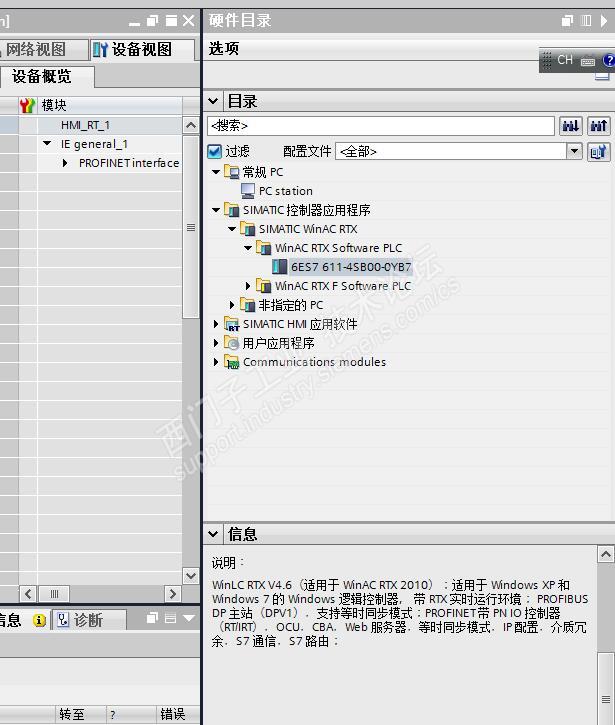Collapse the 常规 PC tree node

[x=216, y=172]
